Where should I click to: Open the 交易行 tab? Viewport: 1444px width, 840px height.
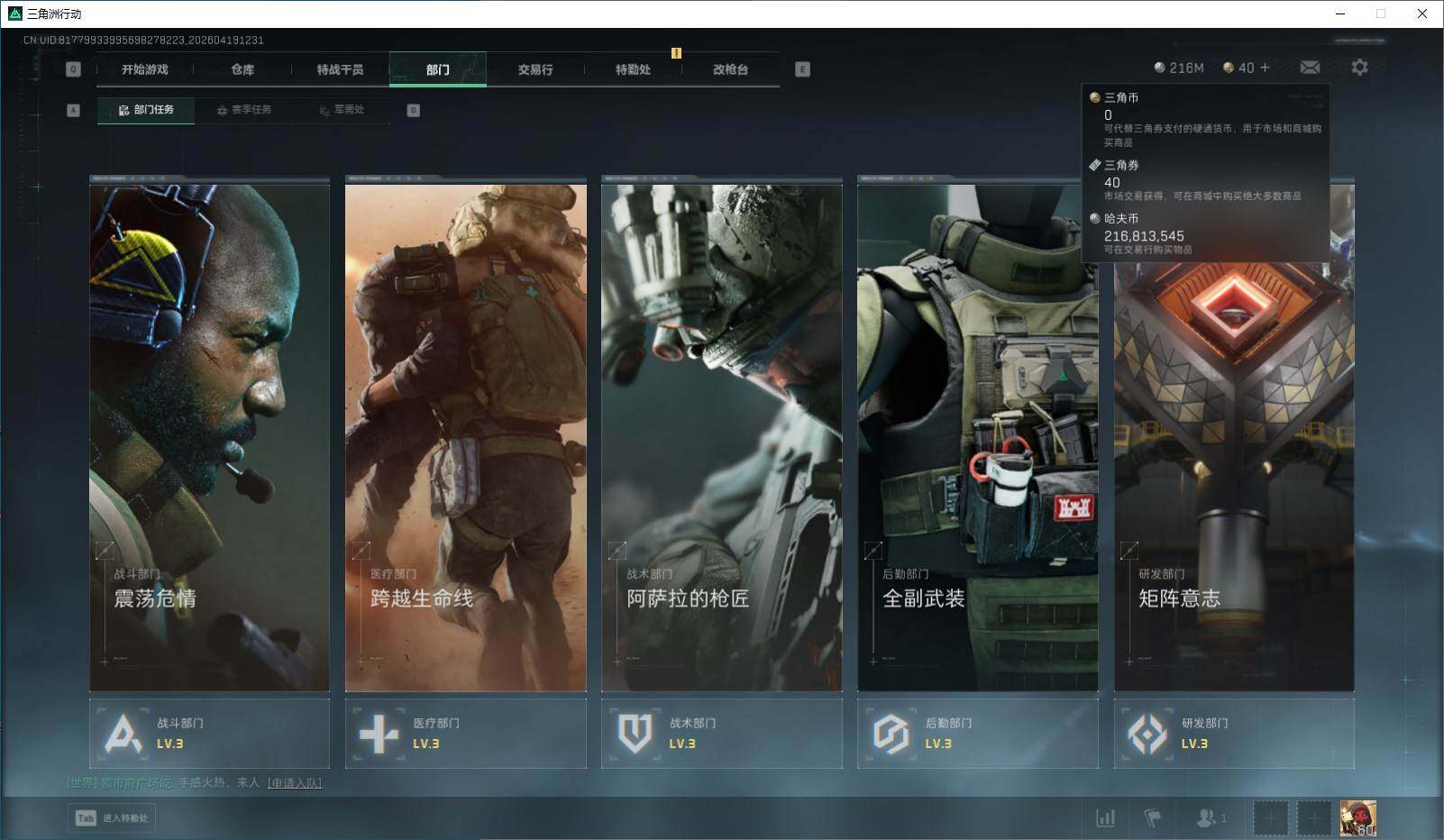point(535,69)
